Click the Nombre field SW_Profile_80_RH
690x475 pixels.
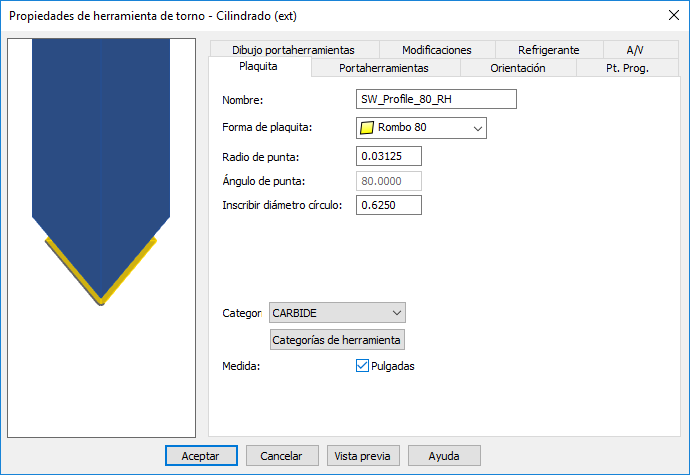coord(436,99)
